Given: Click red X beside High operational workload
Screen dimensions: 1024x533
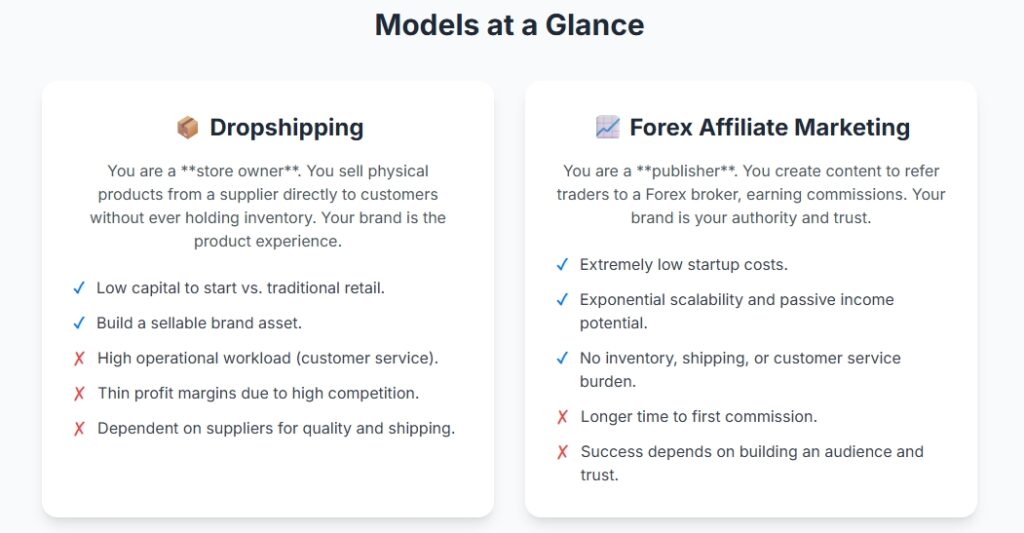Looking at the screenshot, I should point(79,359).
